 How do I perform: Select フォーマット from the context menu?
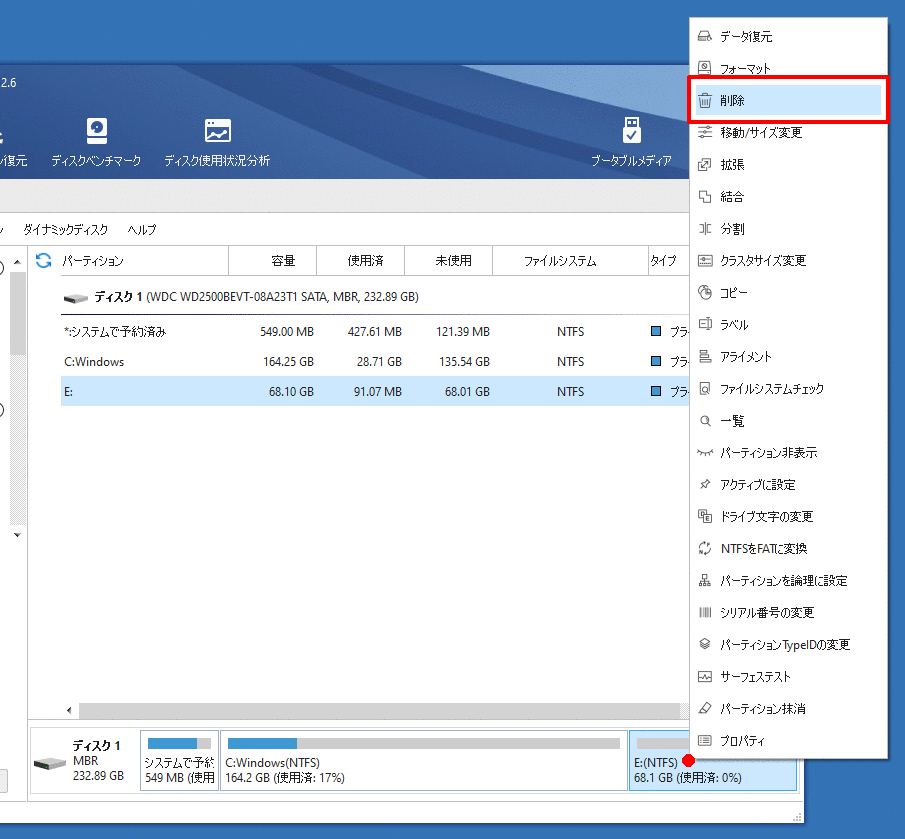[x=745, y=69]
